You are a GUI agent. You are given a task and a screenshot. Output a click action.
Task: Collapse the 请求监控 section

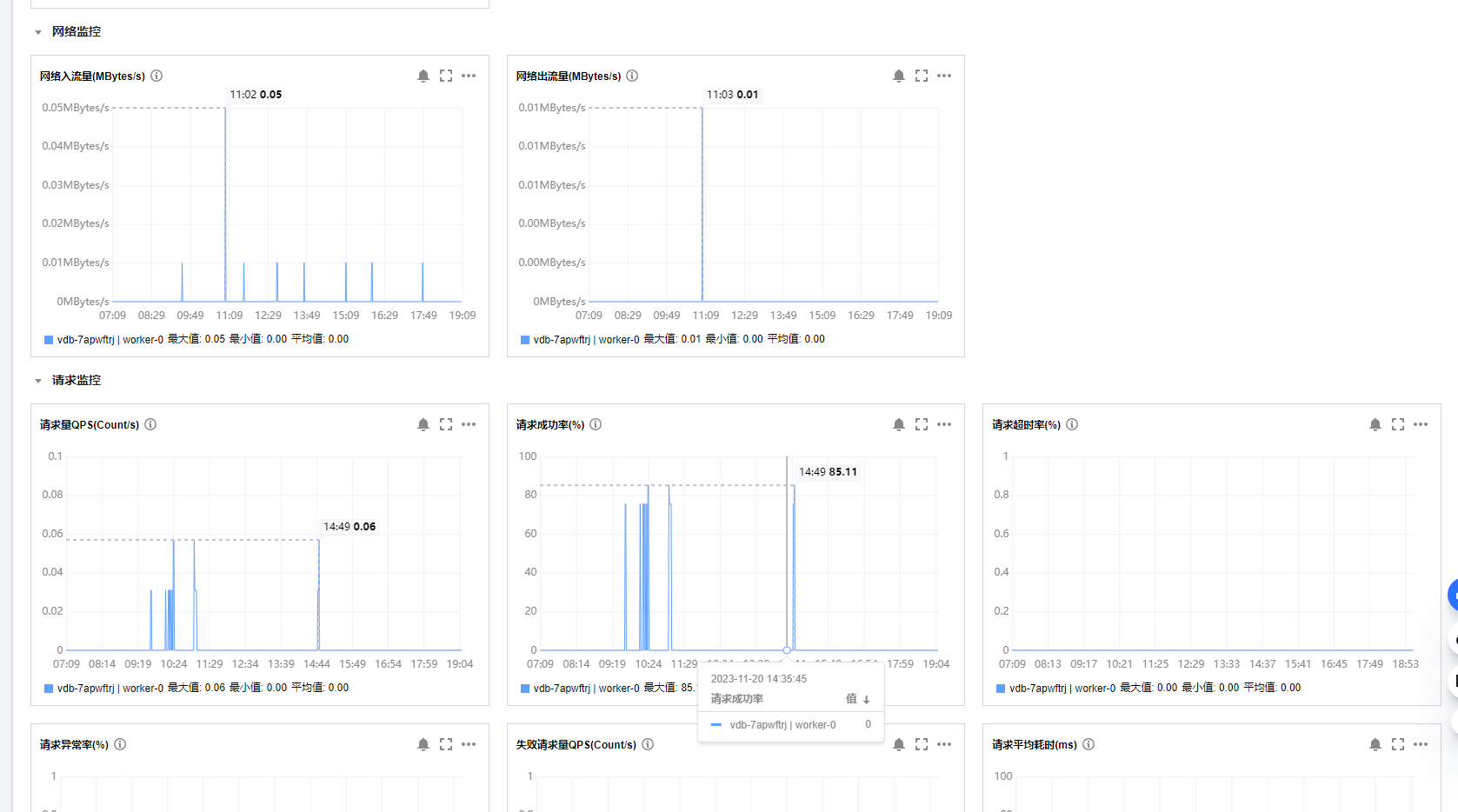[38, 381]
